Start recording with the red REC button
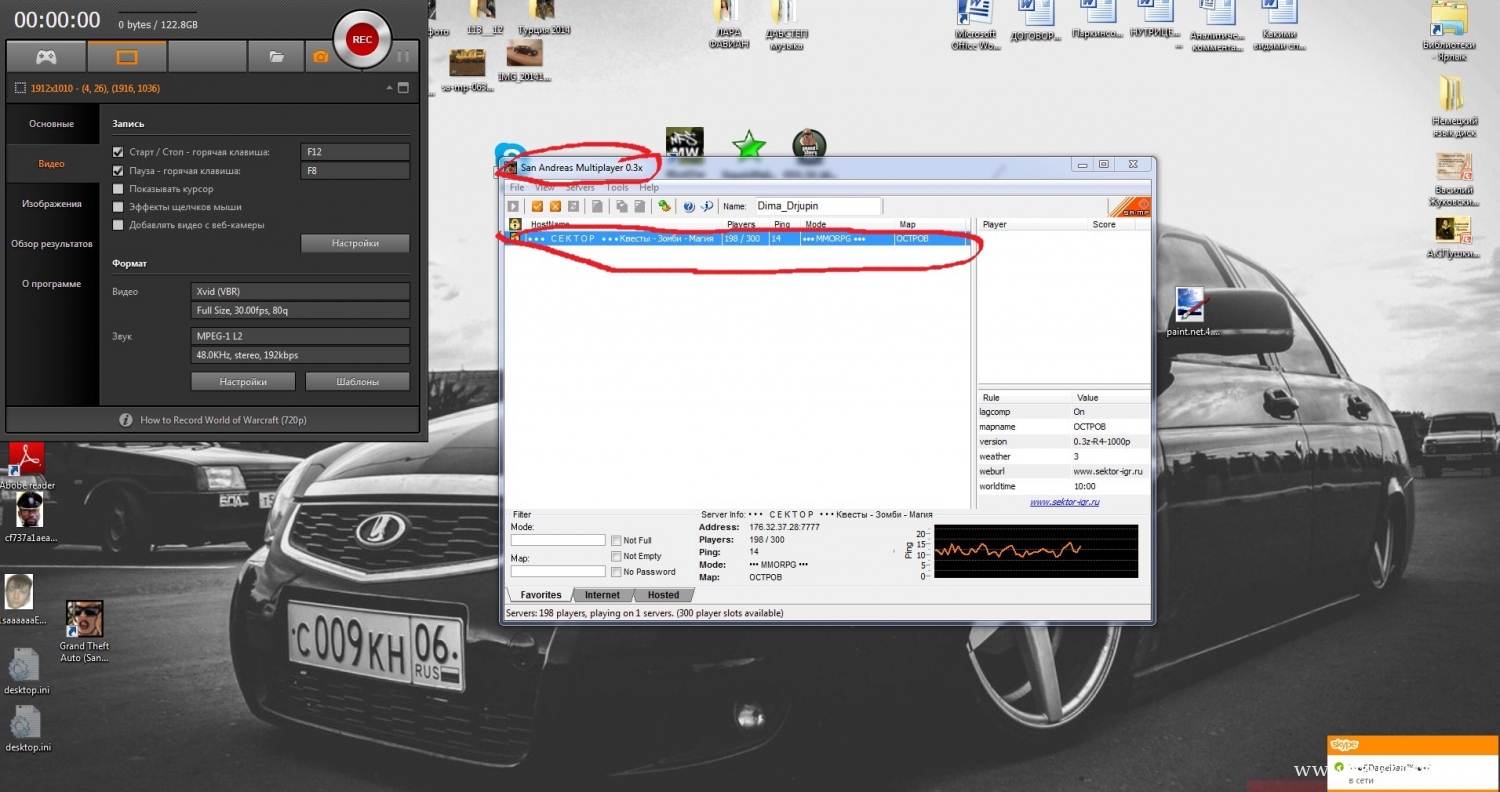Screen dimensions: 1500x792 [x=362, y=40]
